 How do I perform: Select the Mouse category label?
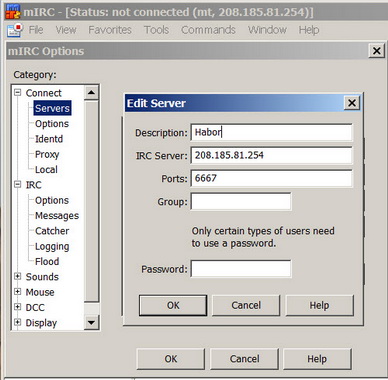(40, 292)
